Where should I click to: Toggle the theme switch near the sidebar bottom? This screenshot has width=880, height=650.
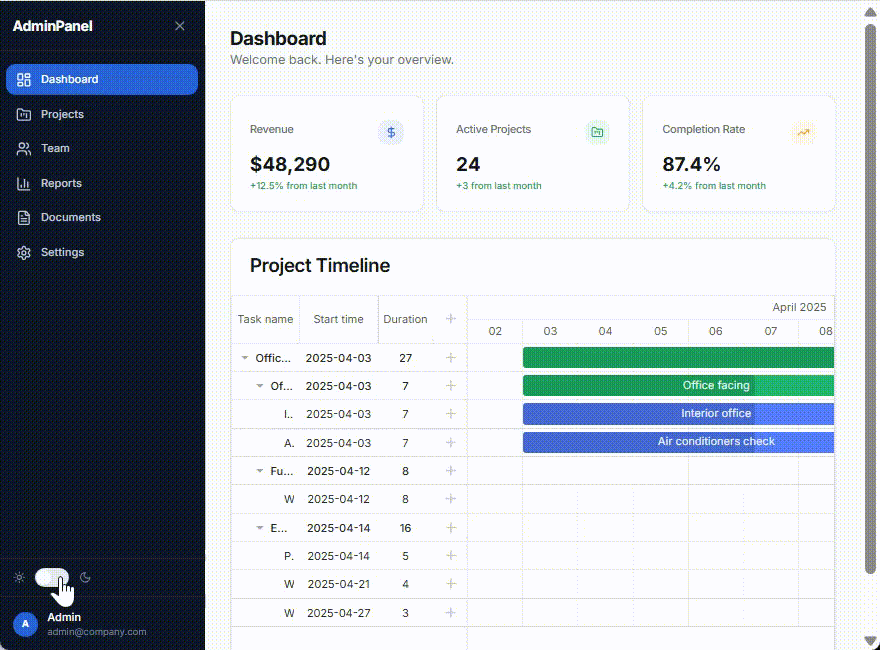tap(51, 577)
